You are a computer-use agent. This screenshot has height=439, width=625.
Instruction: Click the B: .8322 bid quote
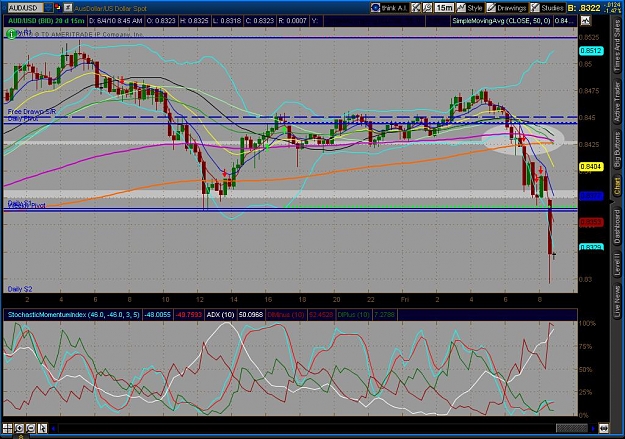coord(586,8)
